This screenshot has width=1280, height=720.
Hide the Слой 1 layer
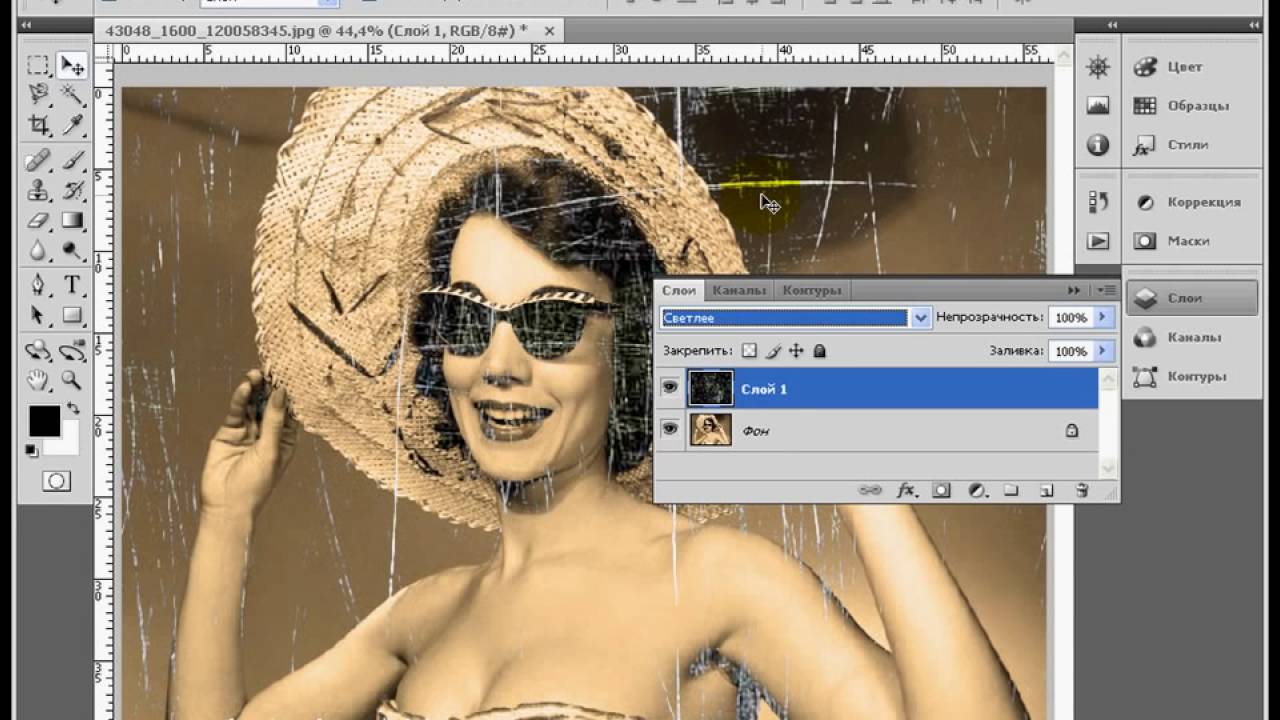pyautogui.click(x=670, y=388)
